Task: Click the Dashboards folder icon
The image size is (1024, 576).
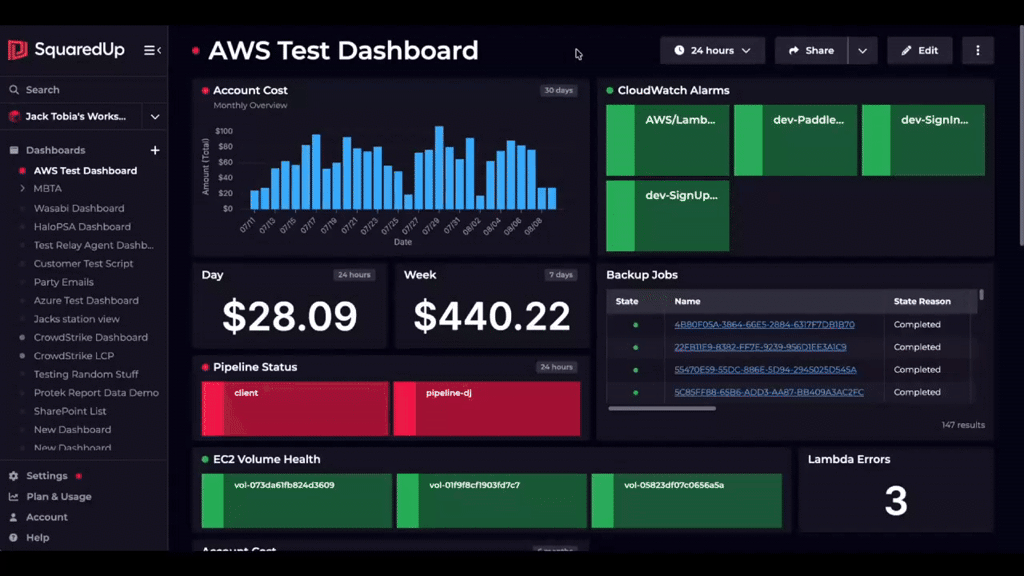Action: [x=14, y=150]
